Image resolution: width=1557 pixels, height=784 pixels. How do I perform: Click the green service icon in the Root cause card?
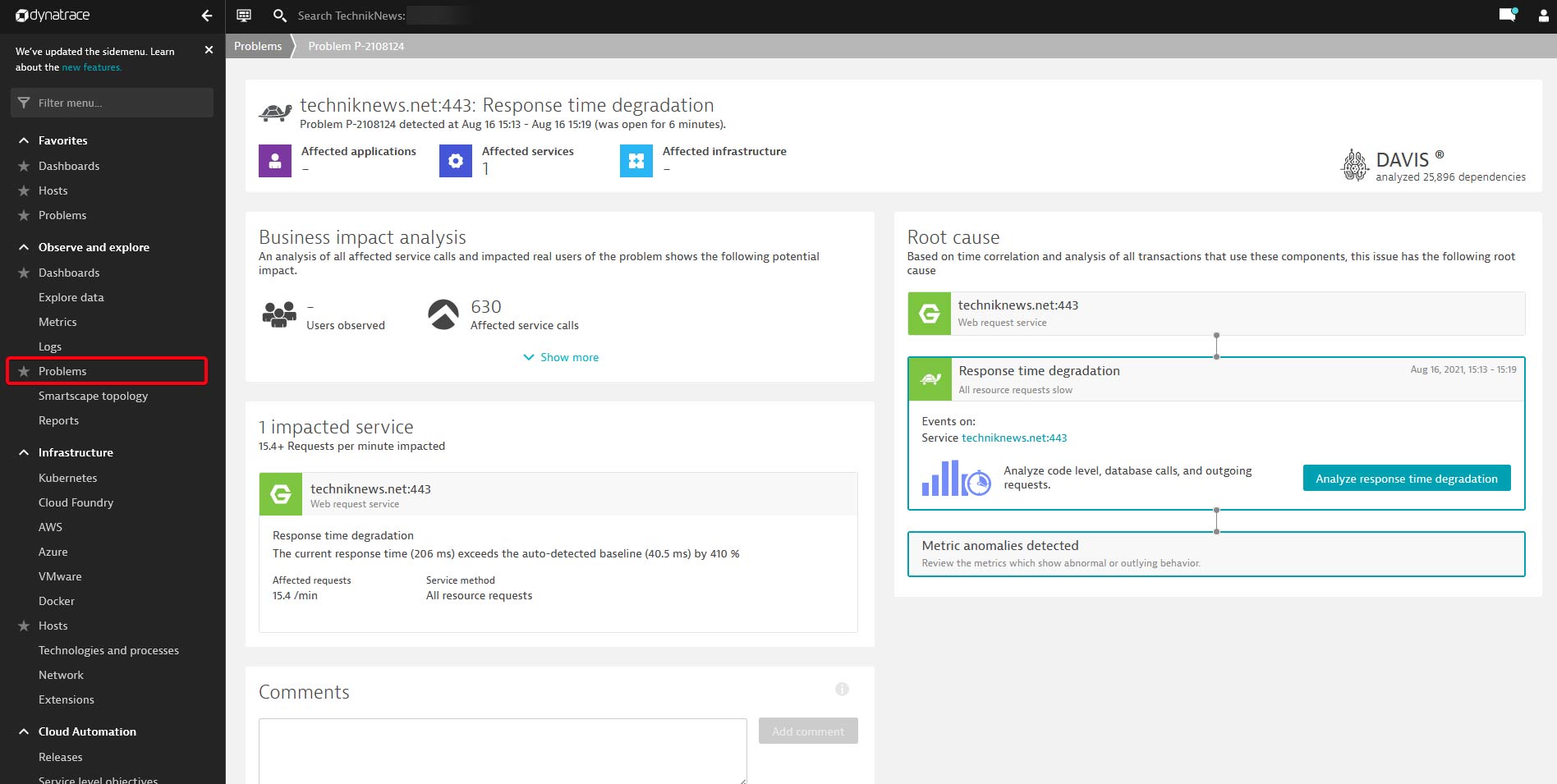(930, 314)
